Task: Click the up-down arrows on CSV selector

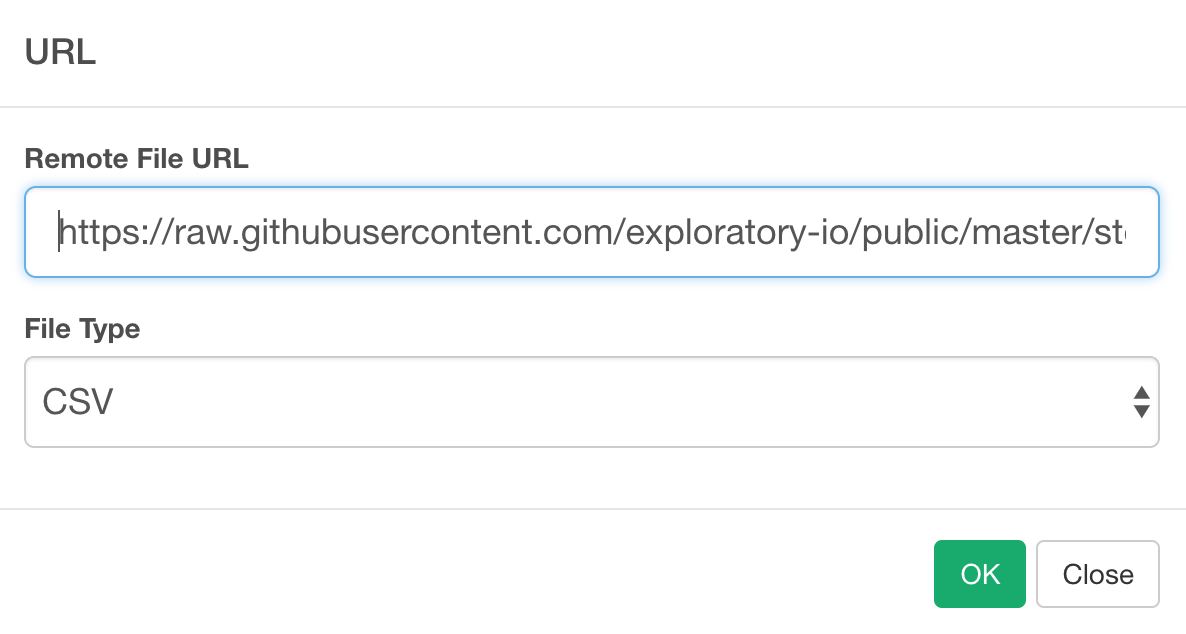Action: 1141,402
